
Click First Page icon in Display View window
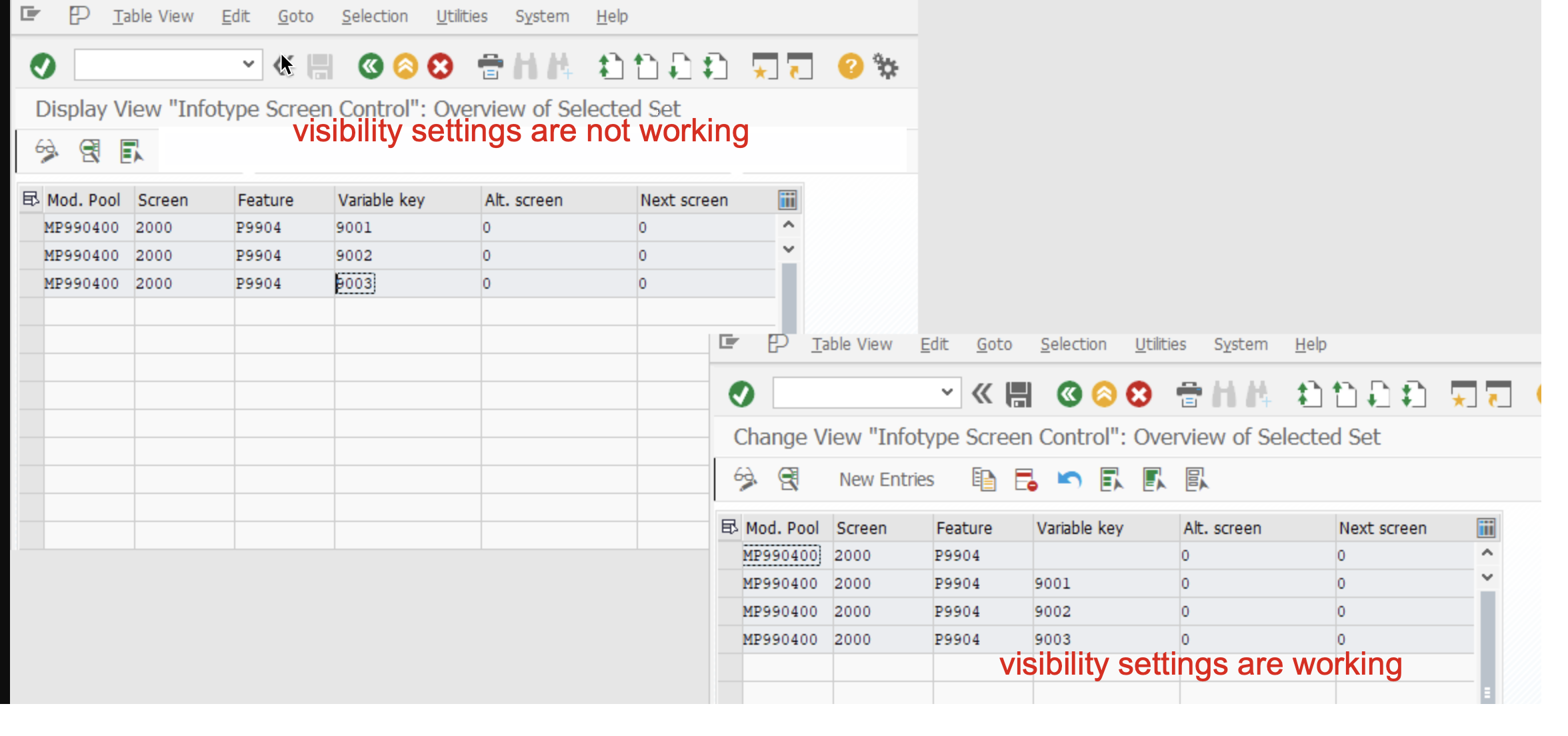pyautogui.click(x=611, y=66)
